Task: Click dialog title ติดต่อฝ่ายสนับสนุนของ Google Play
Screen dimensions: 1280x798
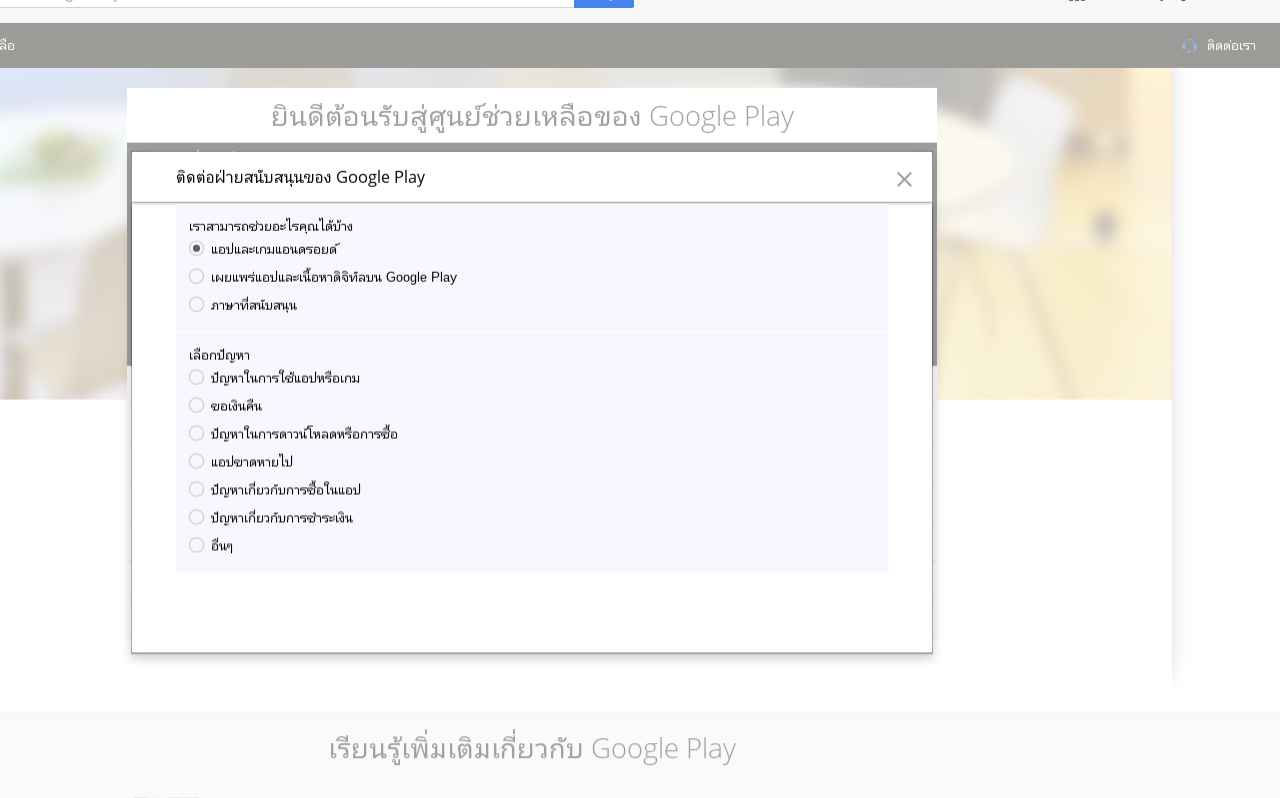Action: click(301, 177)
